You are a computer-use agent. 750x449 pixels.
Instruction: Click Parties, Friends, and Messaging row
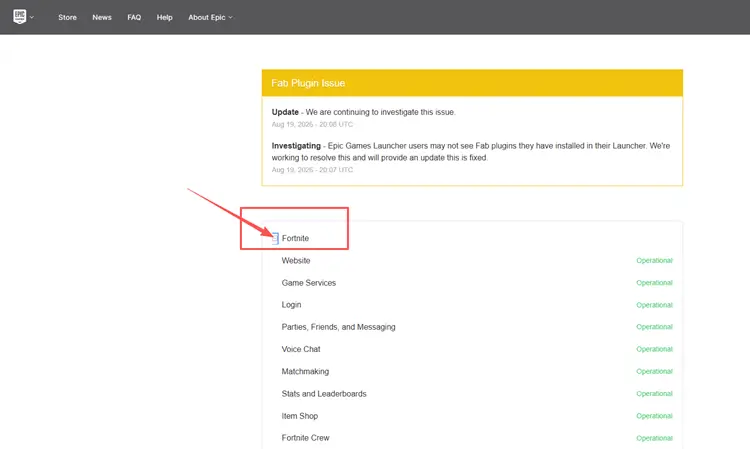tap(472, 327)
